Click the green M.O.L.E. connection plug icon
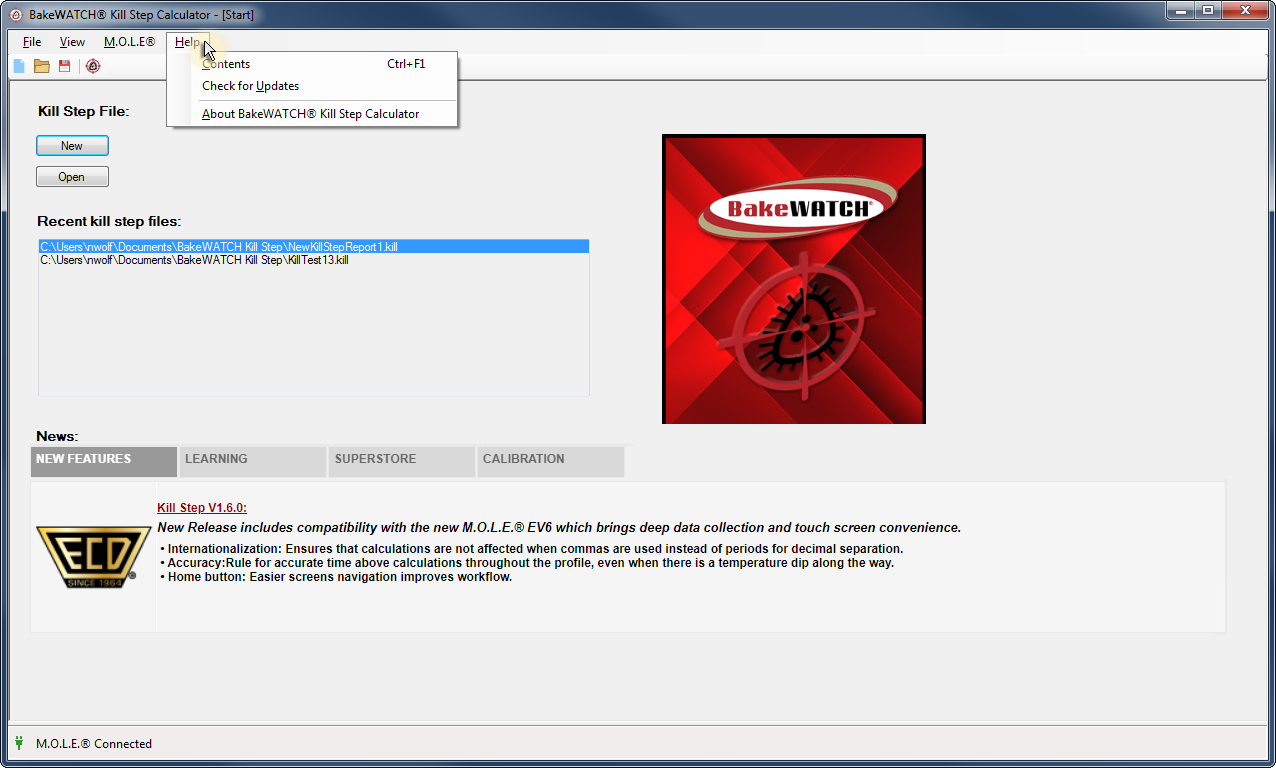Image resolution: width=1276 pixels, height=768 pixels. pos(19,743)
